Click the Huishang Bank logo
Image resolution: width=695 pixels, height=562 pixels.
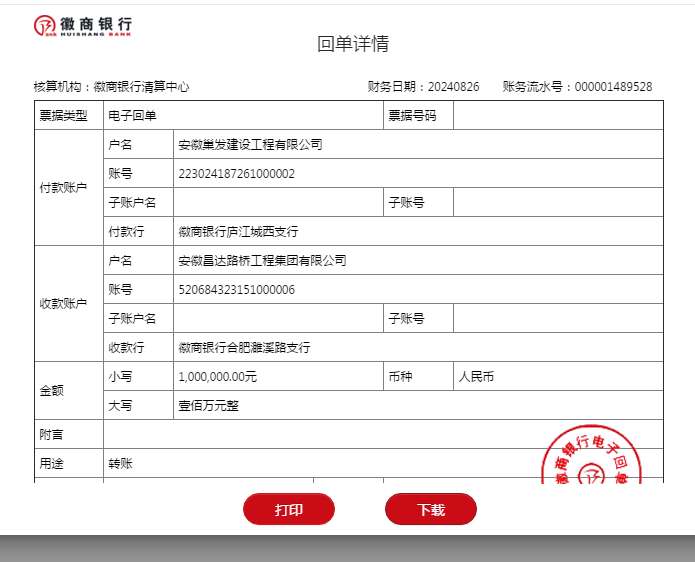(82, 25)
